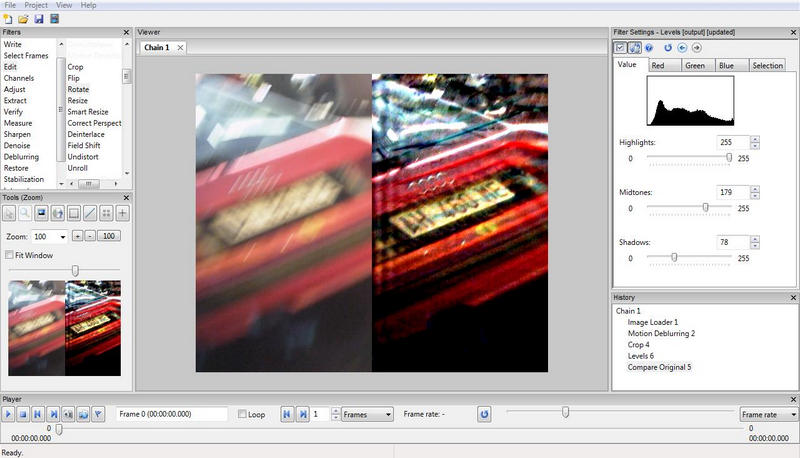This screenshot has height=458, width=800.
Task: Select the arrow pointer tool in Tools panel
Action: click(9, 213)
